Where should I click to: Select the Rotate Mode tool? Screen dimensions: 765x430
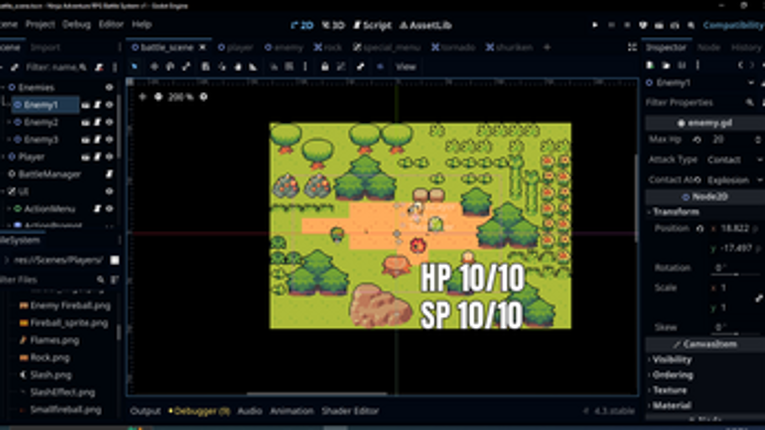[x=171, y=67]
